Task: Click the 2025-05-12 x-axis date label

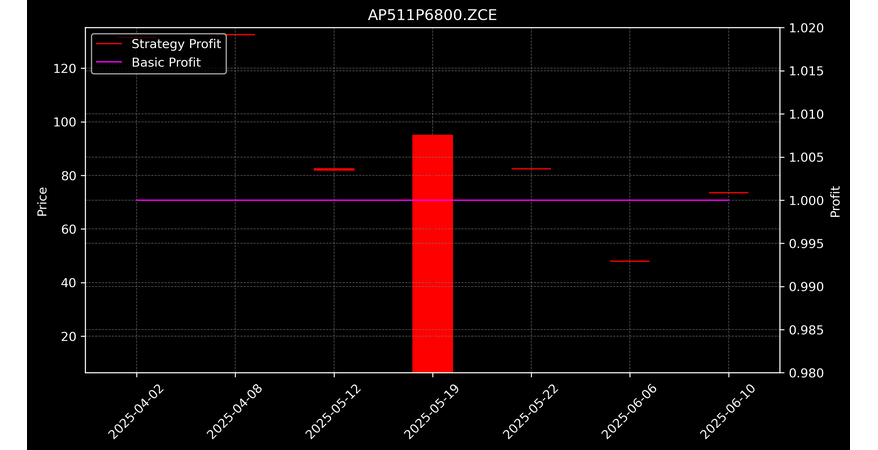Action: click(334, 412)
